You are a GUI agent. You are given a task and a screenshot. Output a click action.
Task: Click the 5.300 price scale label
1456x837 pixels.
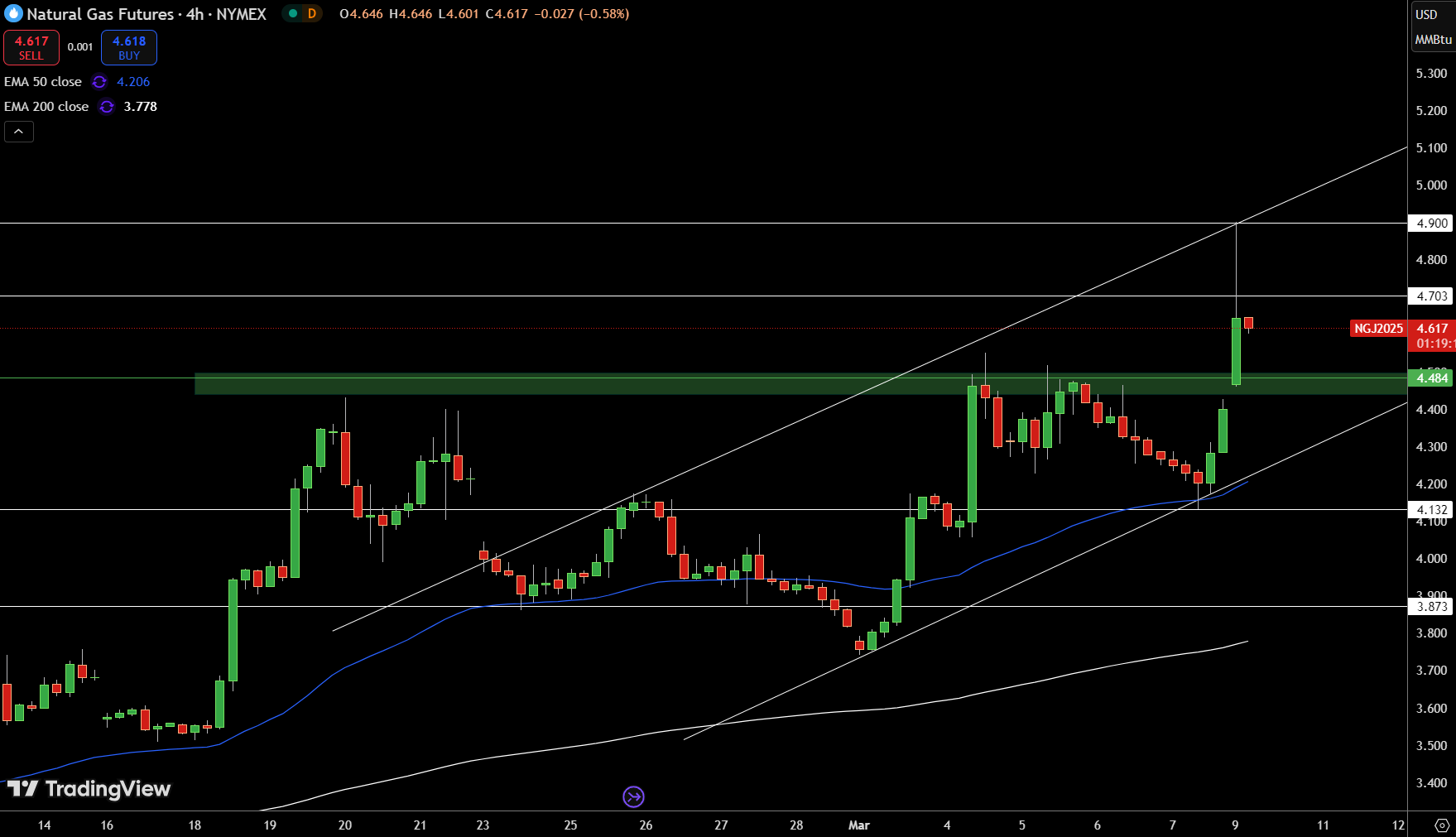(x=1432, y=74)
